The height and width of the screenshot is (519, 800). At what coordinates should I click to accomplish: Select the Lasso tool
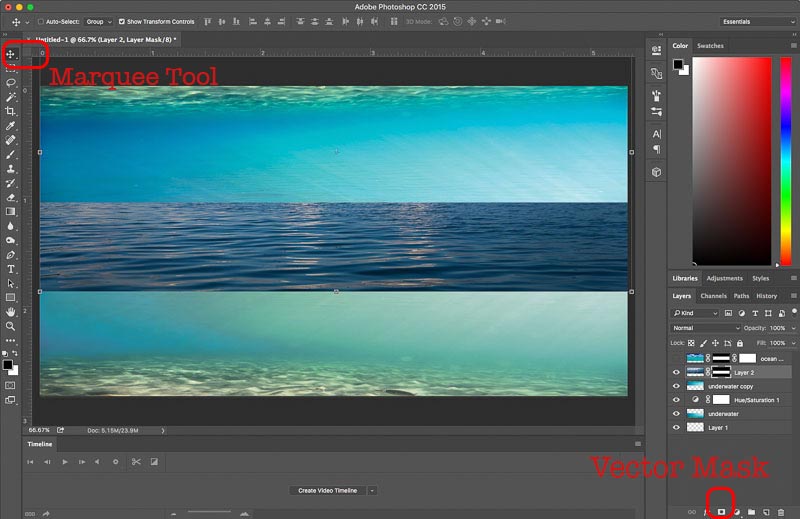(x=10, y=82)
